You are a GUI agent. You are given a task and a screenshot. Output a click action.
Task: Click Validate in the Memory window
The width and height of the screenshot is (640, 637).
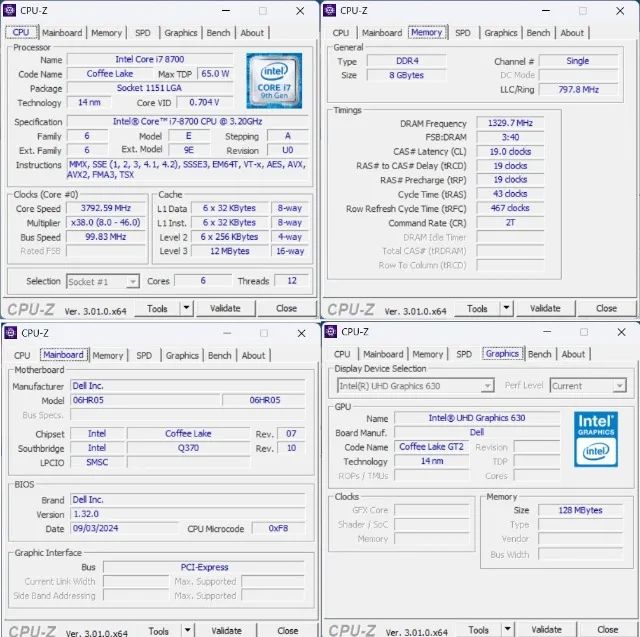tap(545, 309)
